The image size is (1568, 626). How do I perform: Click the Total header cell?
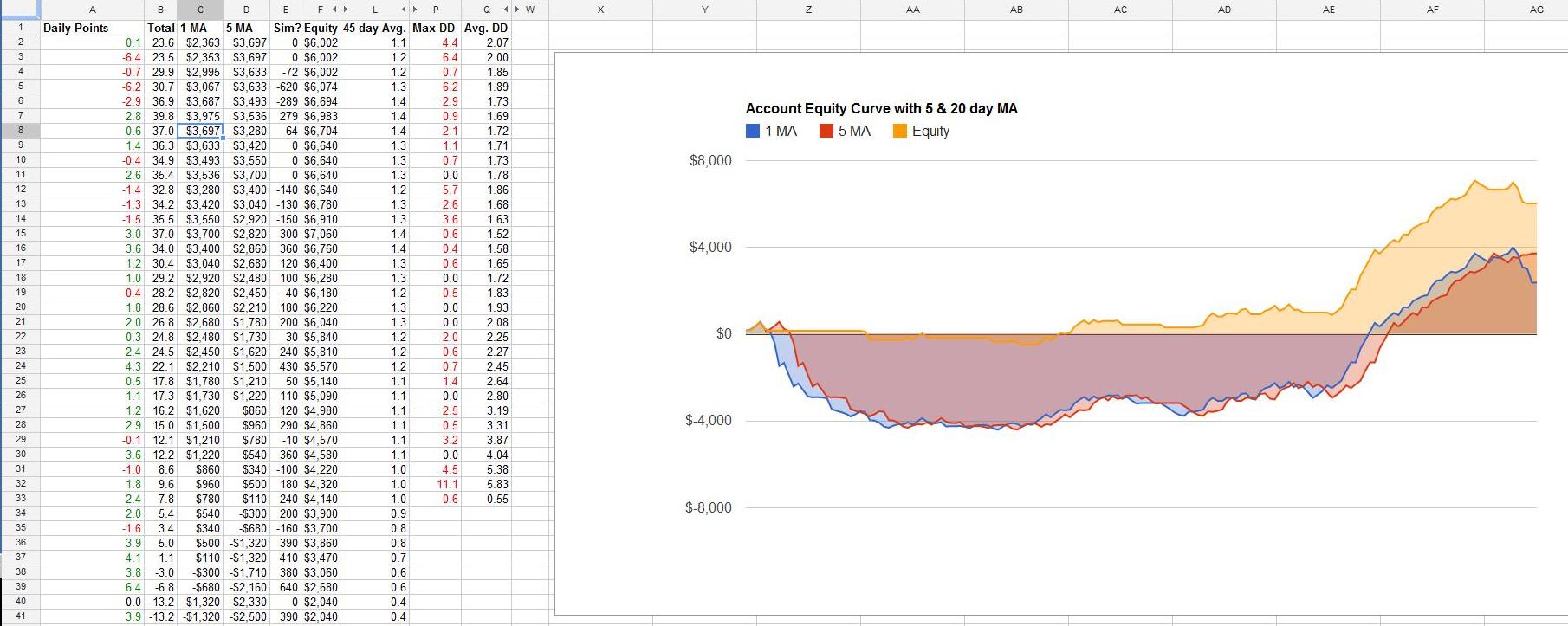(x=161, y=28)
